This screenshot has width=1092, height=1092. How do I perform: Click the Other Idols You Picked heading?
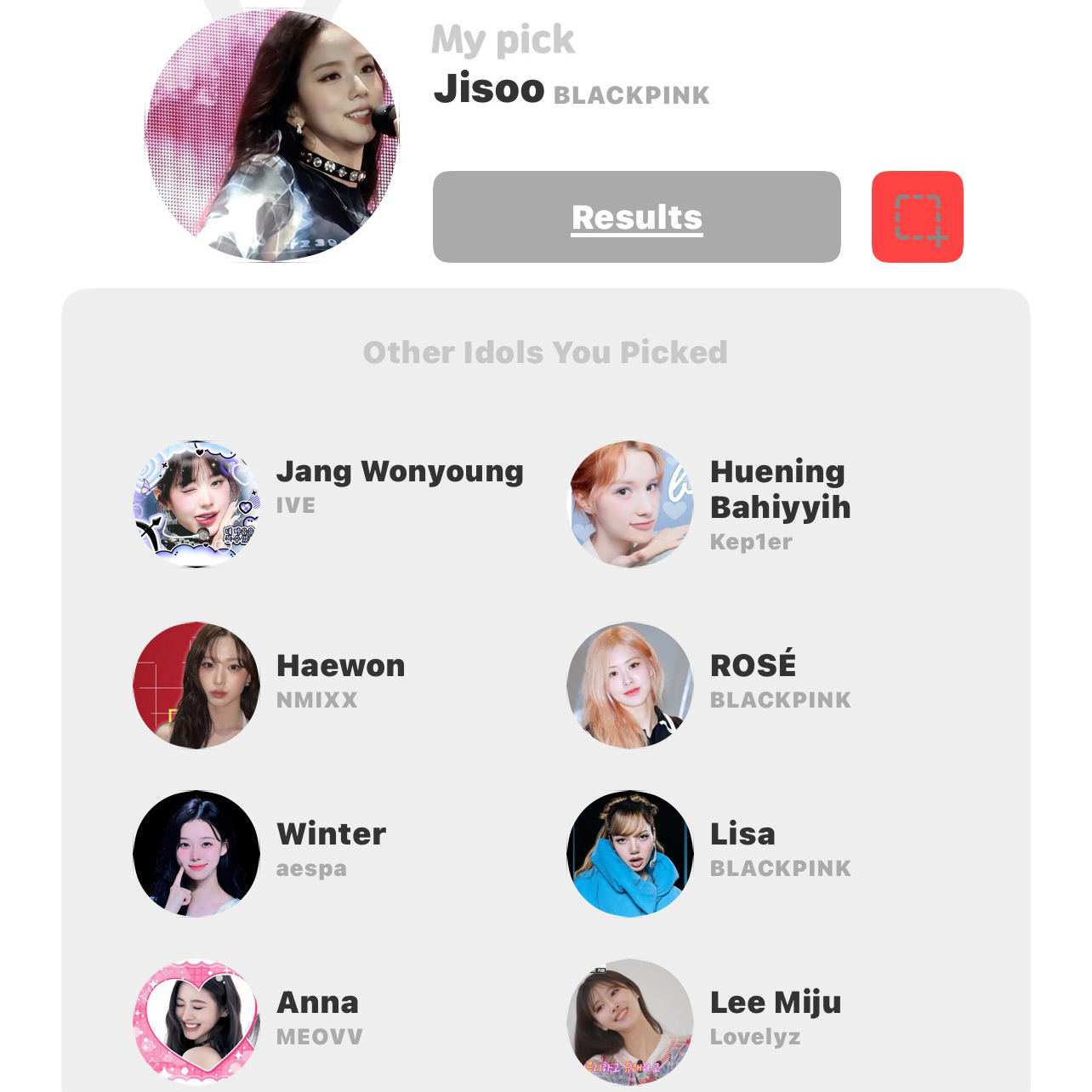(545, 352)
